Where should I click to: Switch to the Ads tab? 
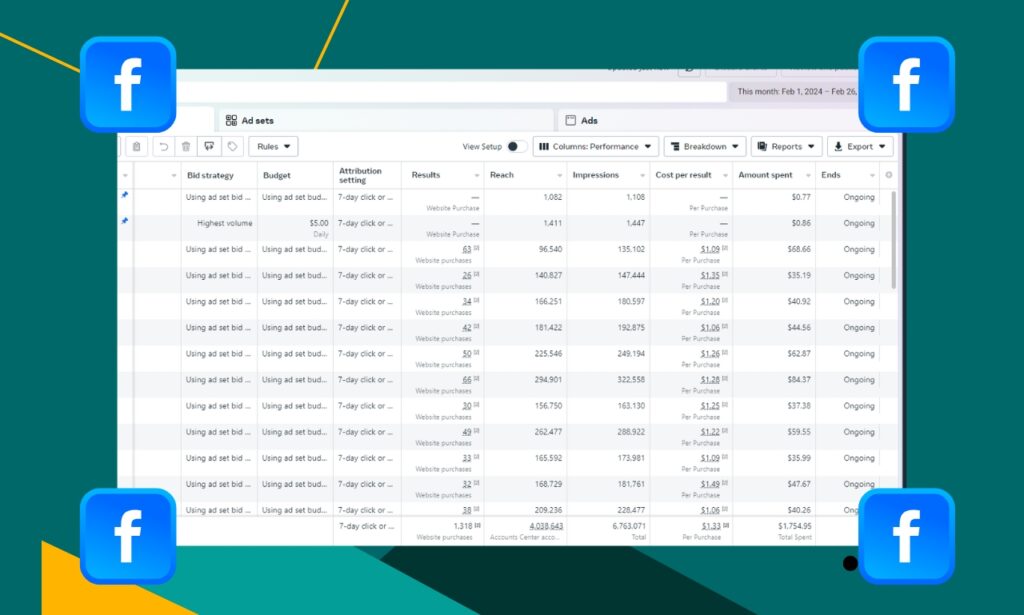point(589,121)
